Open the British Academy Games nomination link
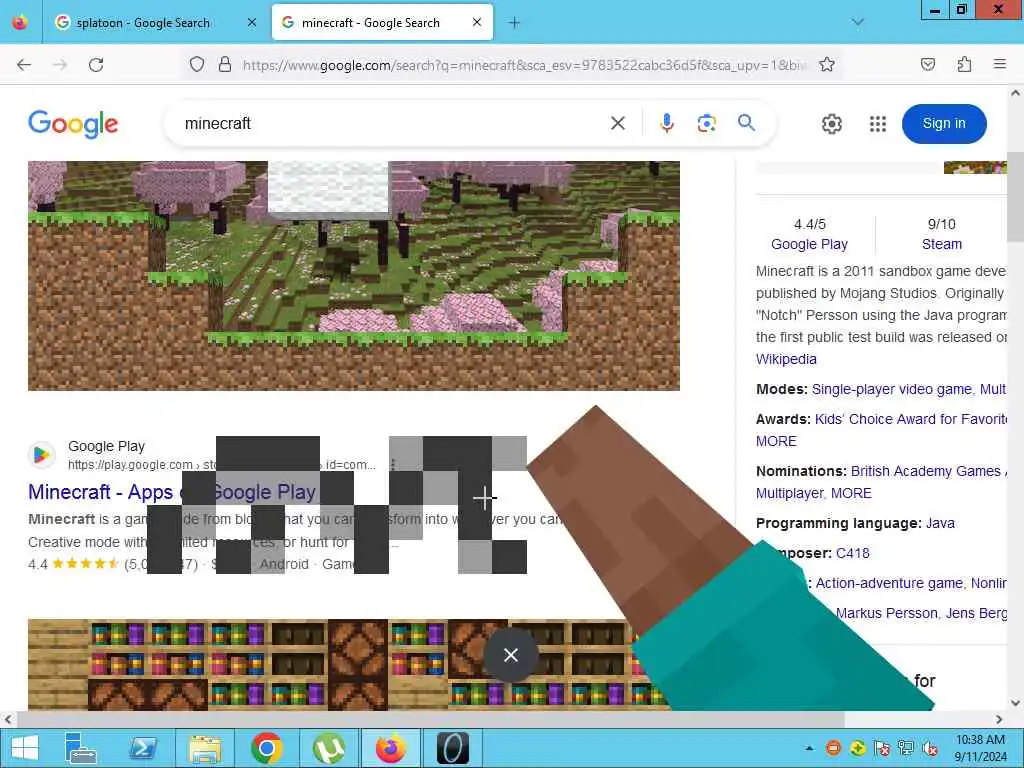Viewport: 1024px width, 768px height. [925, 472]
